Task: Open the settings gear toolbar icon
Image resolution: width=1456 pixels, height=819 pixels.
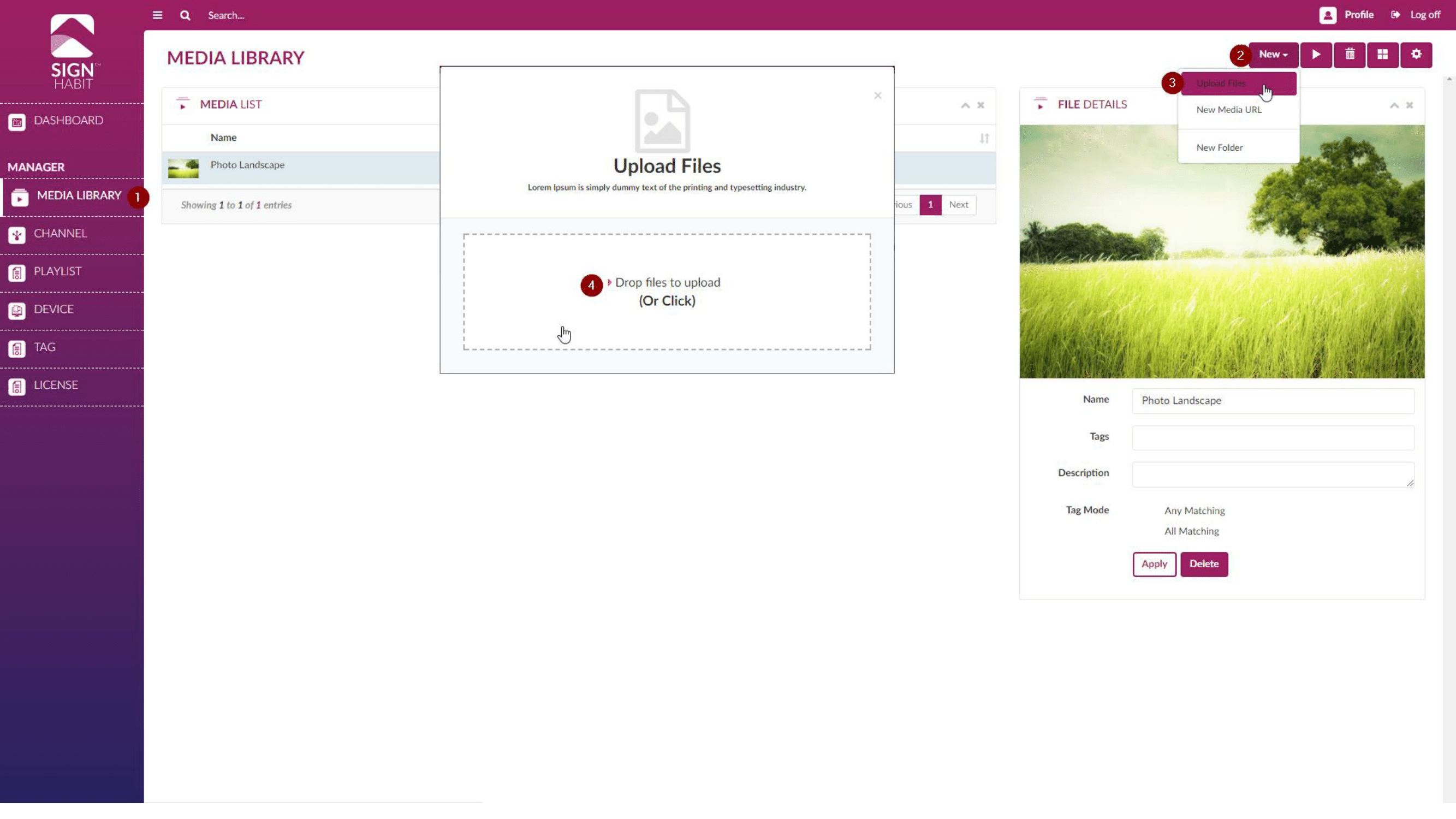Action: [x=1416, y=55]
